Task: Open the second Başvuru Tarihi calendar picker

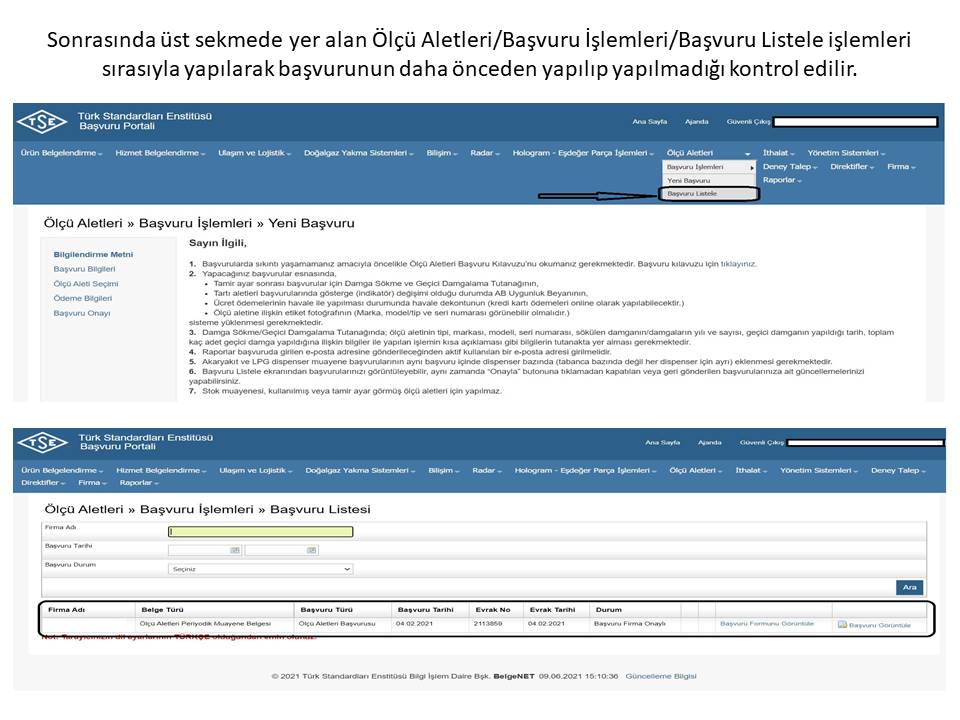Action: [311, 550]
